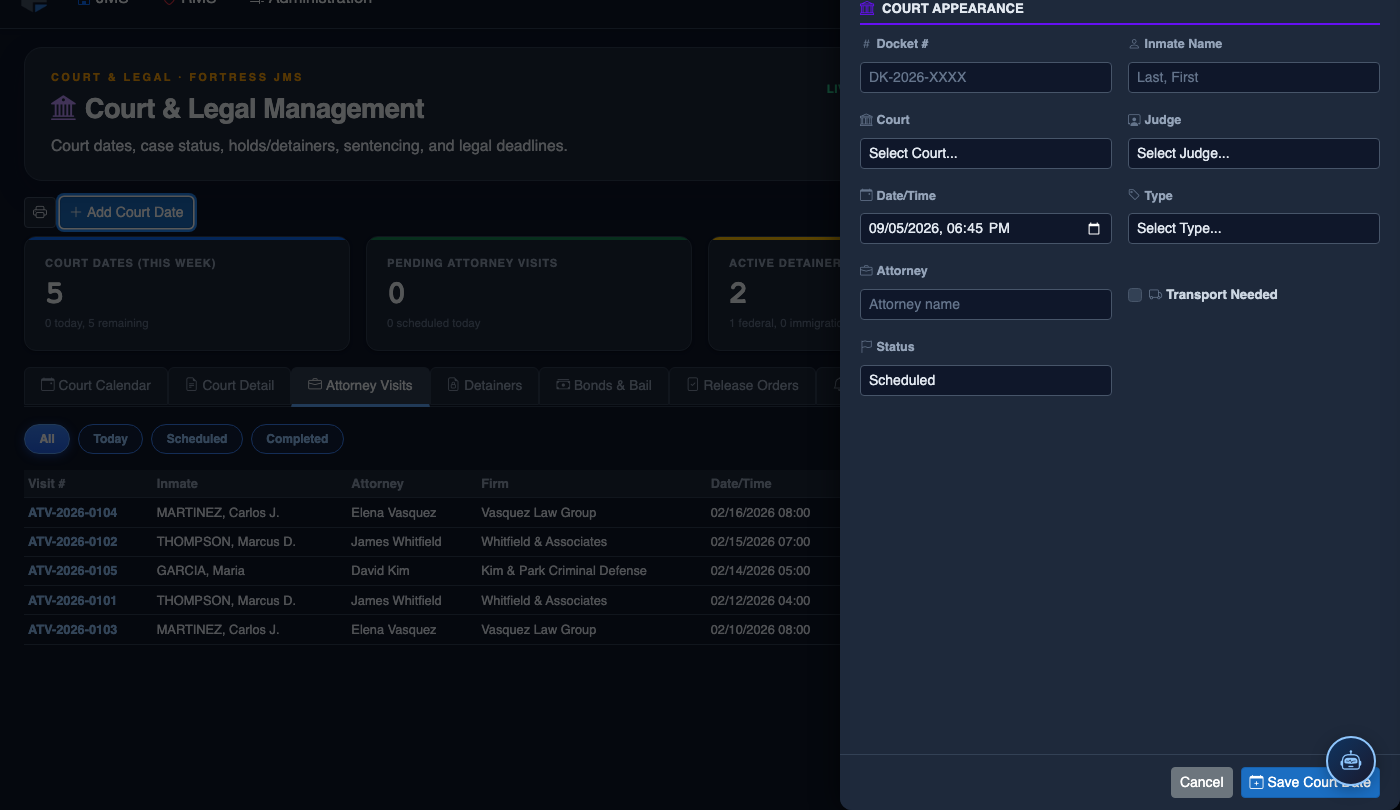The width and height of the screenshot is (1400, 810).
Task: Open the AI assistant robot icon
Action: pos(1351,760)
